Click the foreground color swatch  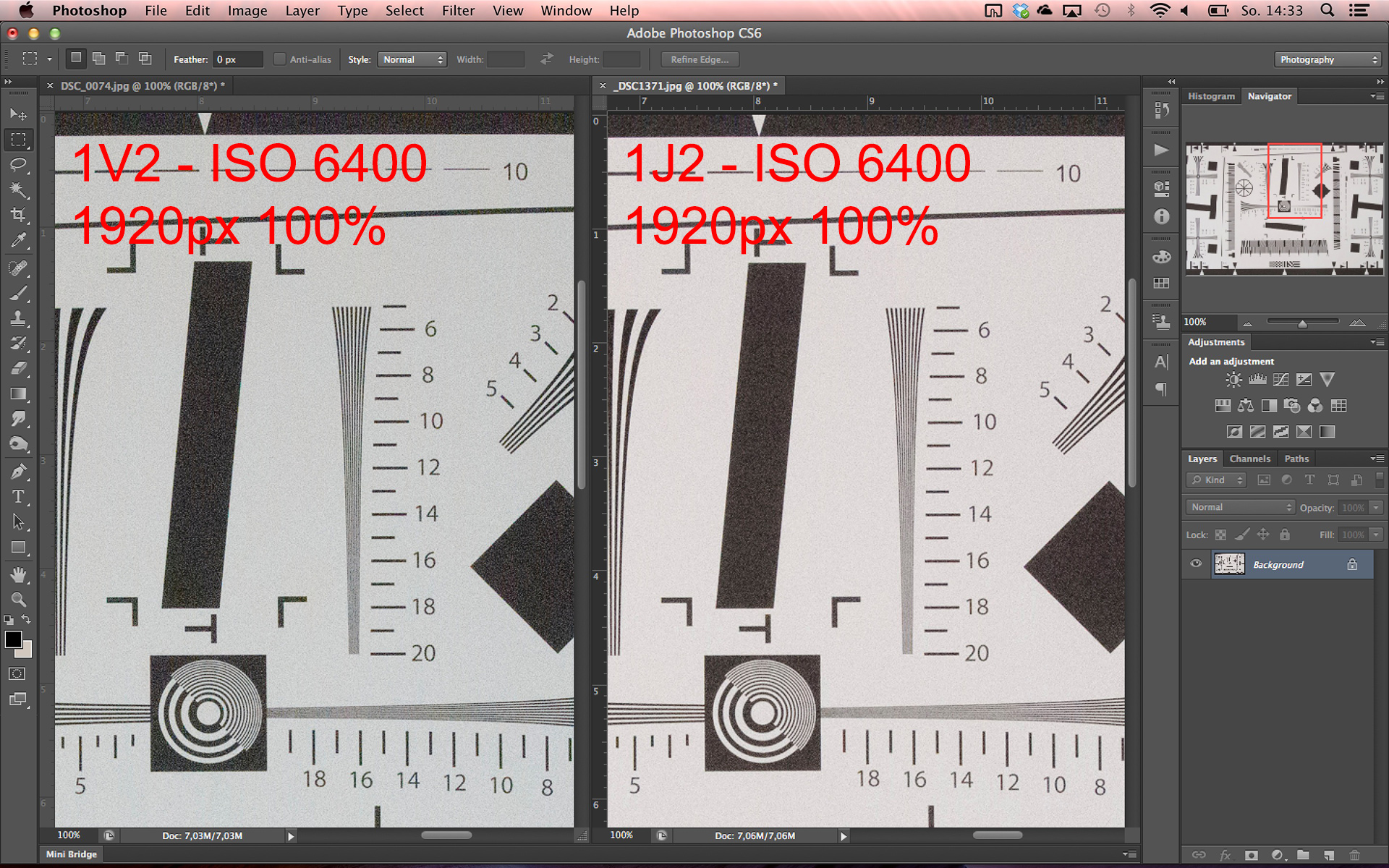click(13, 639)
